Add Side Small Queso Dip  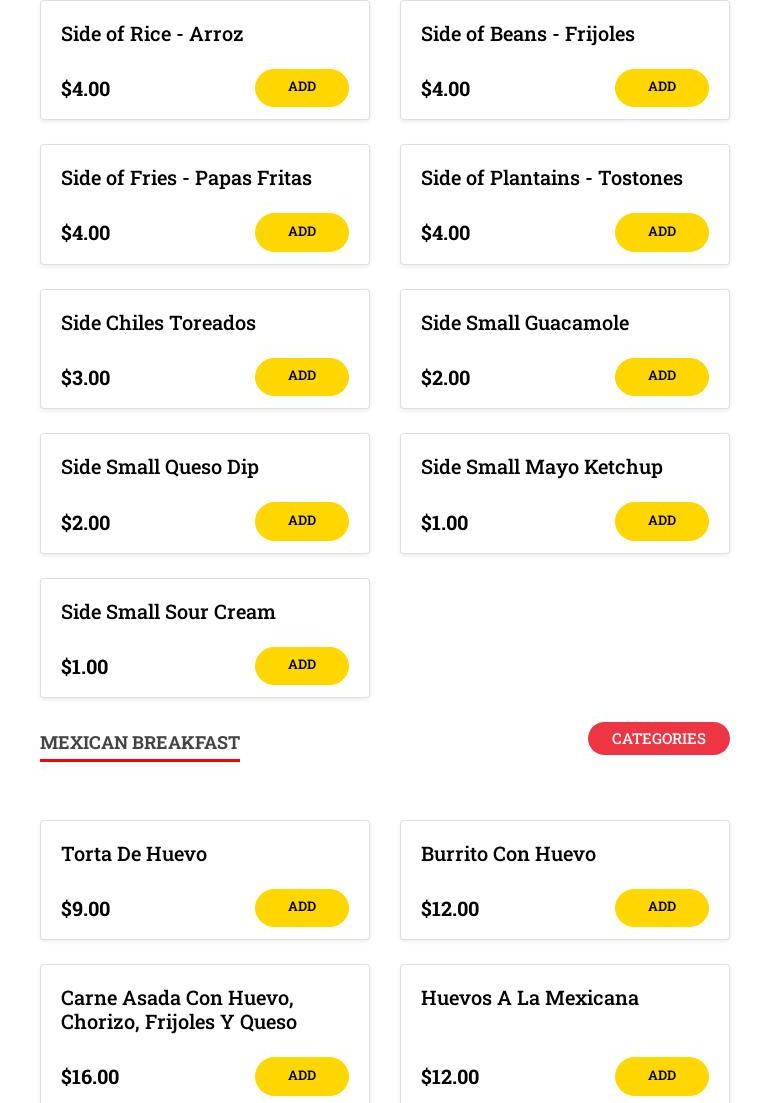(x=302, y=521)
